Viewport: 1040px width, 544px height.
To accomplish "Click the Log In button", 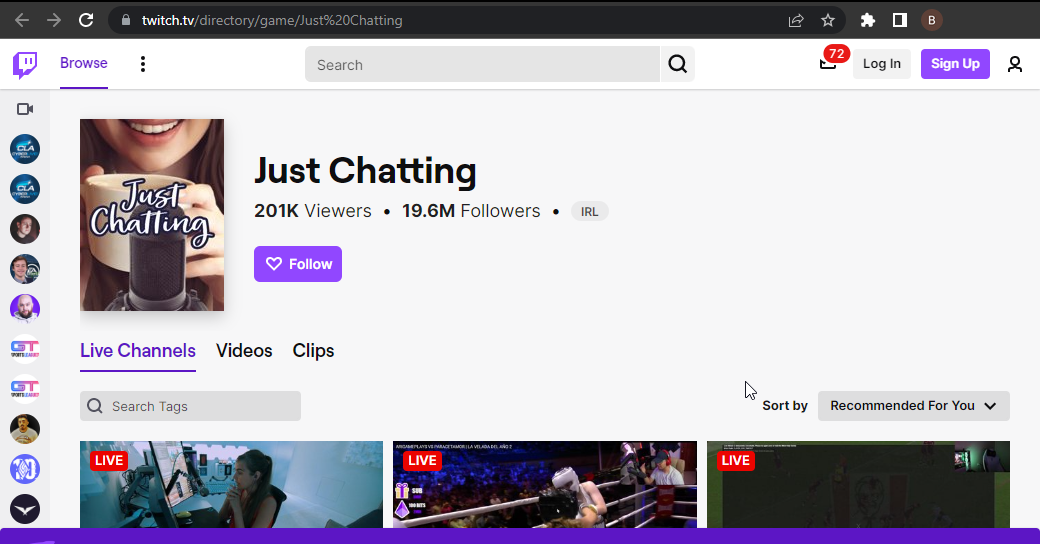I will pyautogui.click(x=881, y=64).
